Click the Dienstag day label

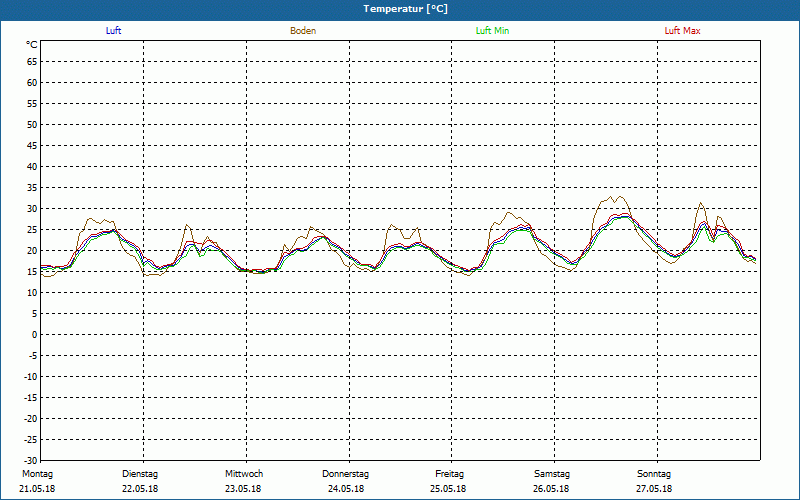pyautogui.click(x=140, y=474)
